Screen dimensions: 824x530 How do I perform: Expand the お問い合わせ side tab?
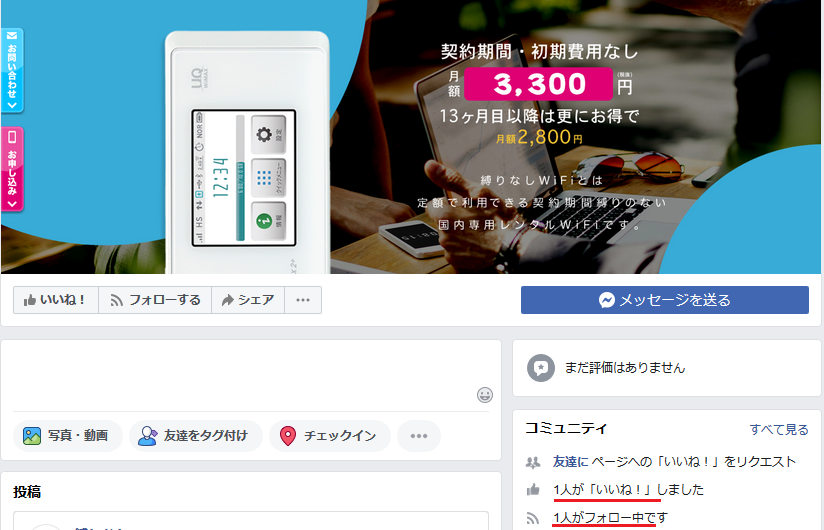tap(12, 70)
